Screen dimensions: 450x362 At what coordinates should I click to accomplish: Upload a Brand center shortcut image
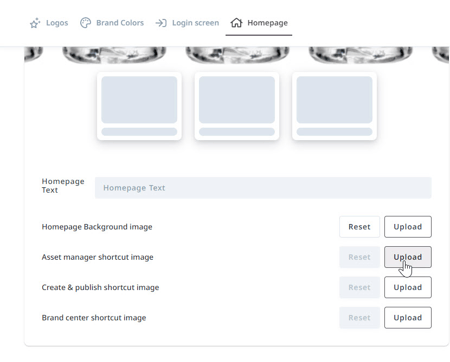coord(408,318)
